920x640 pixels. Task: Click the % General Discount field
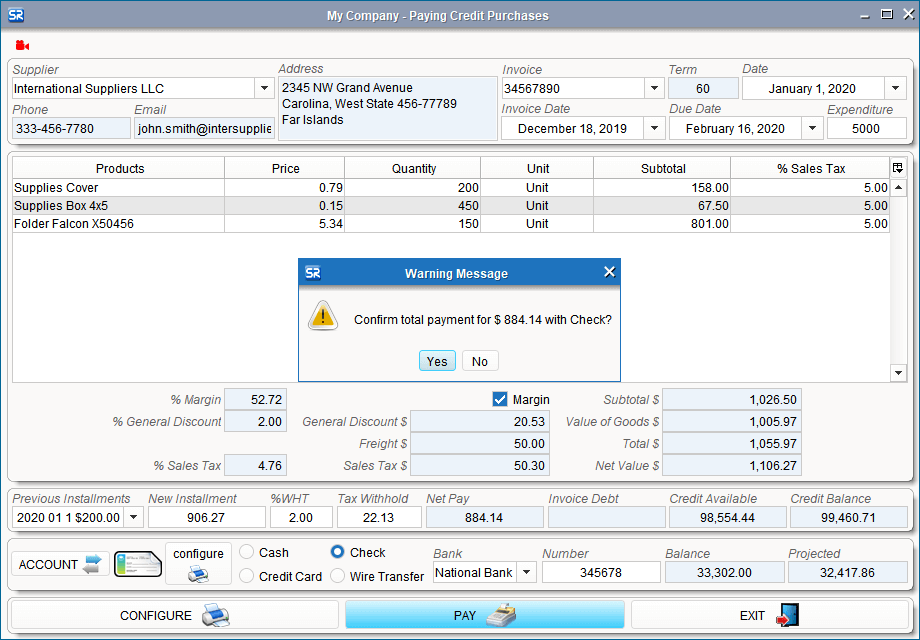255,422
